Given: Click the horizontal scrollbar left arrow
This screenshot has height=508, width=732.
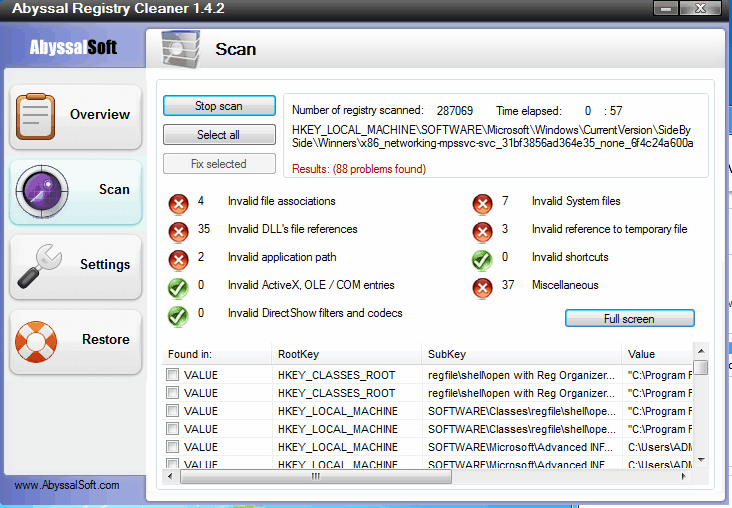Looking at the screenshot, I should click(x=170, y=476).
